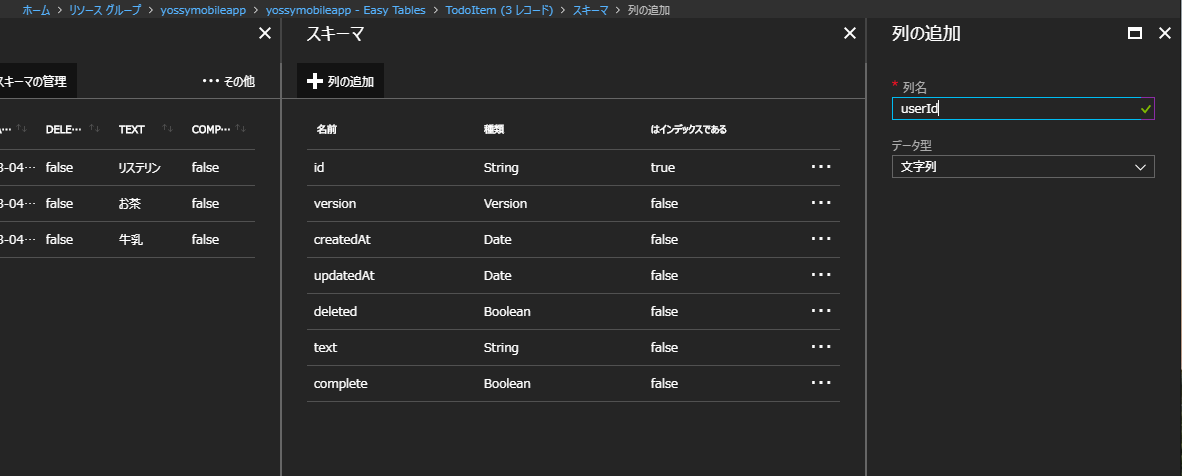Click the 名前 column header
1182x476 pixels.
point(326,129)
